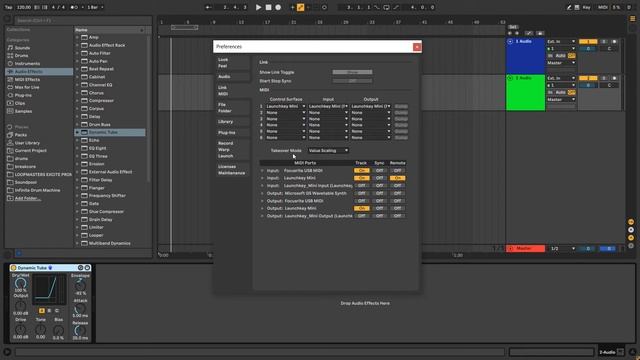640x360 pixels.
Task: Toggle Track for Input Focusrite USB MIDI
Action: tap(361, 171)
